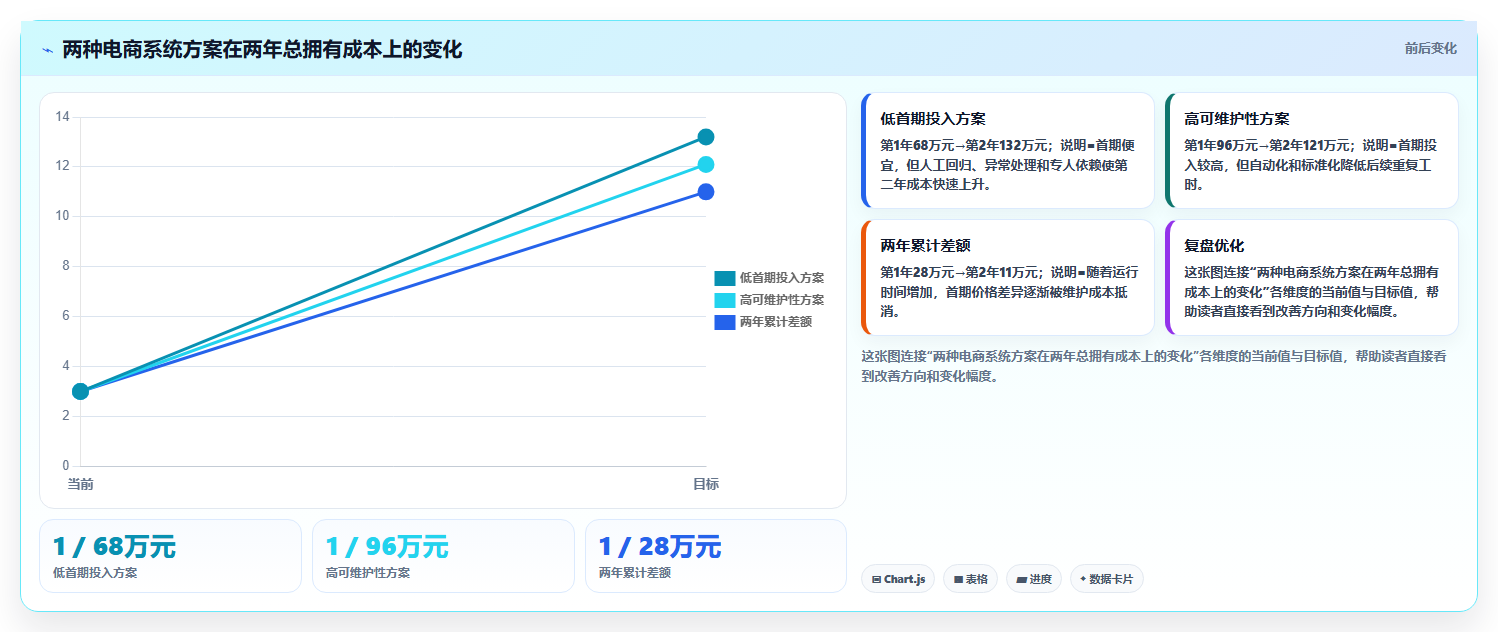Select the cyan middle data point at 目标
The image size is (1498, 632).
pos(706,165)
